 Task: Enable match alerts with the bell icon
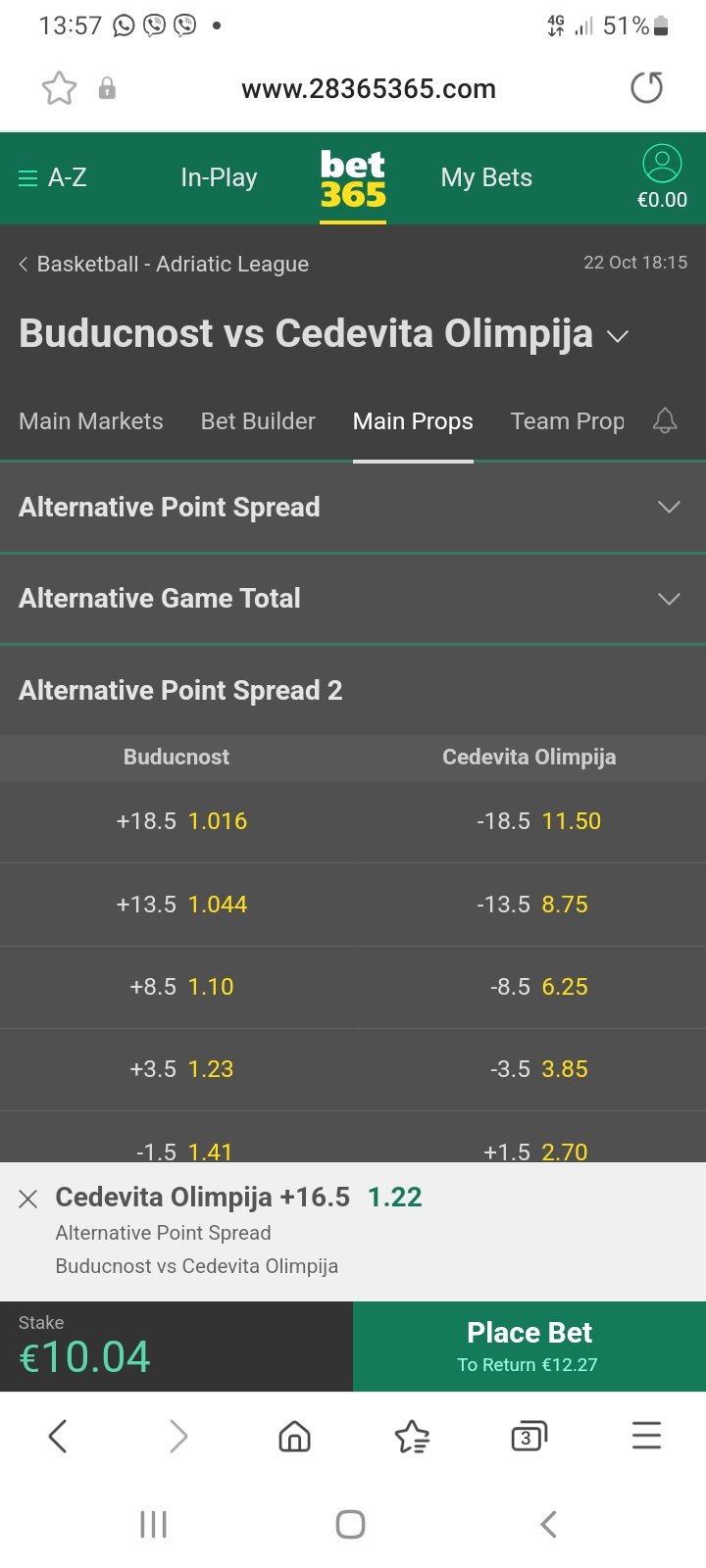(x=665, y=420)
